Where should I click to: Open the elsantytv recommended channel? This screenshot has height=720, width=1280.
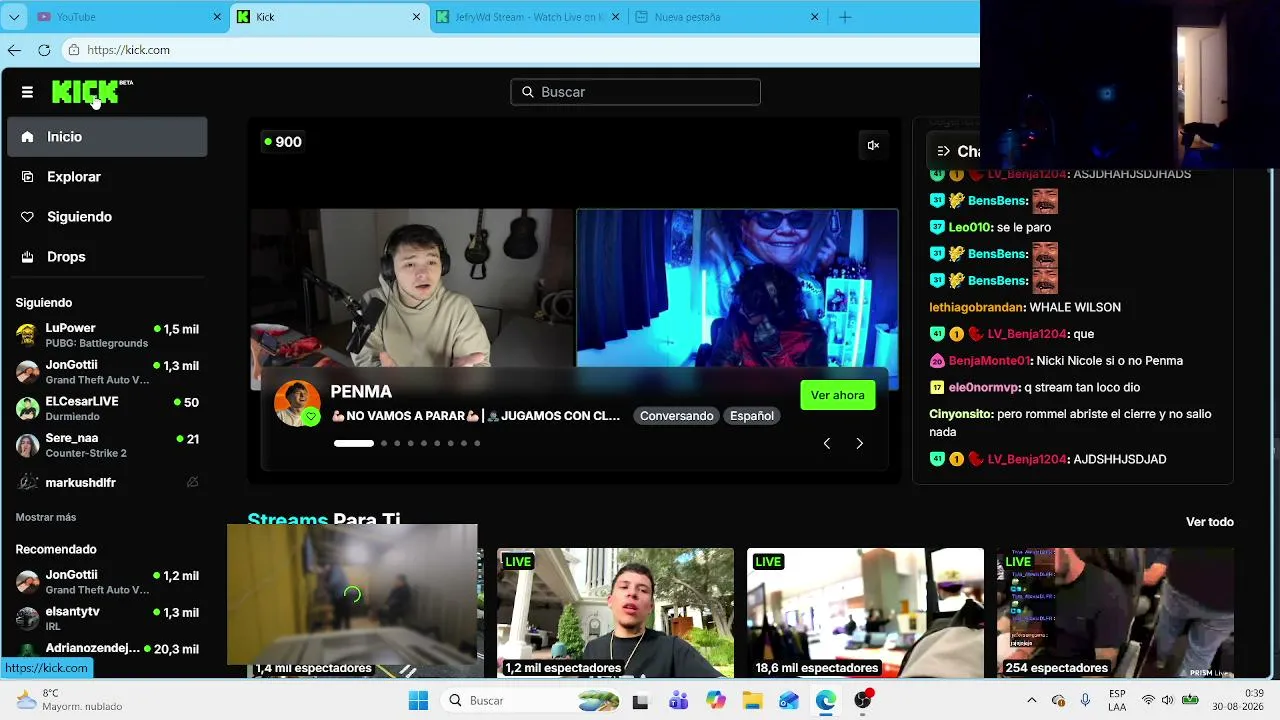coord(107,618)
